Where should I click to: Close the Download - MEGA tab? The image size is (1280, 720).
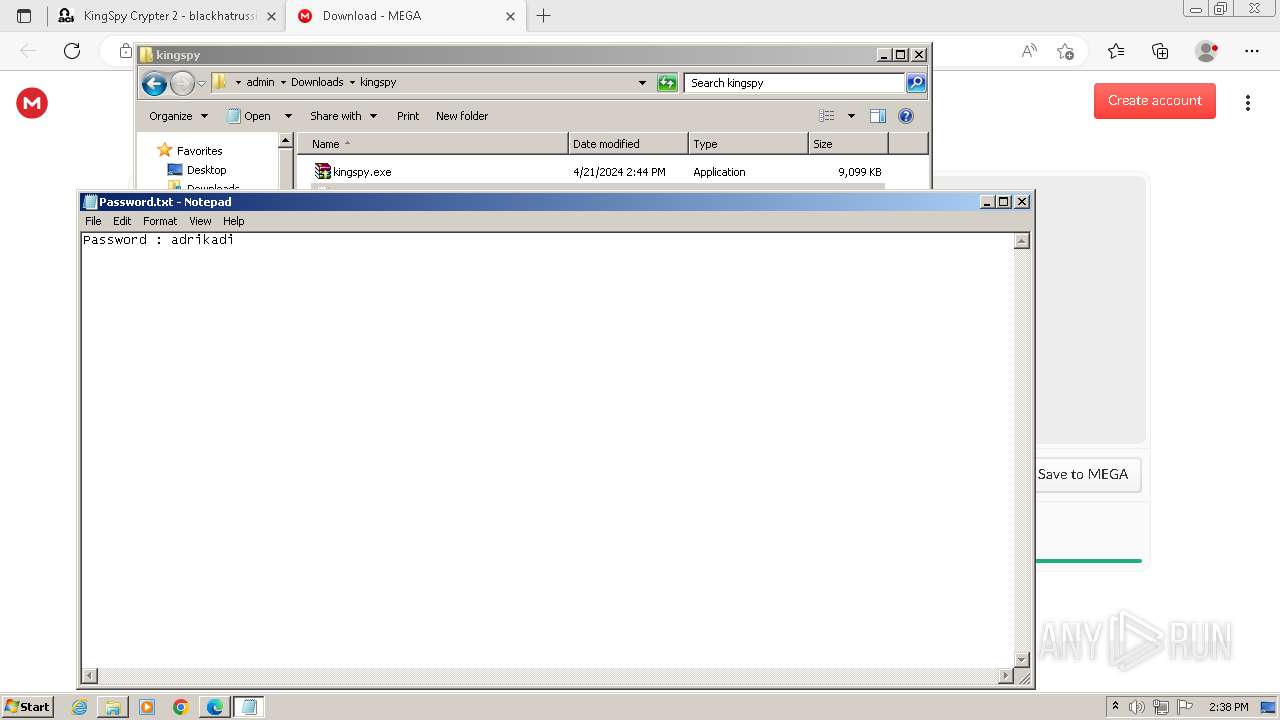[510, 16]
